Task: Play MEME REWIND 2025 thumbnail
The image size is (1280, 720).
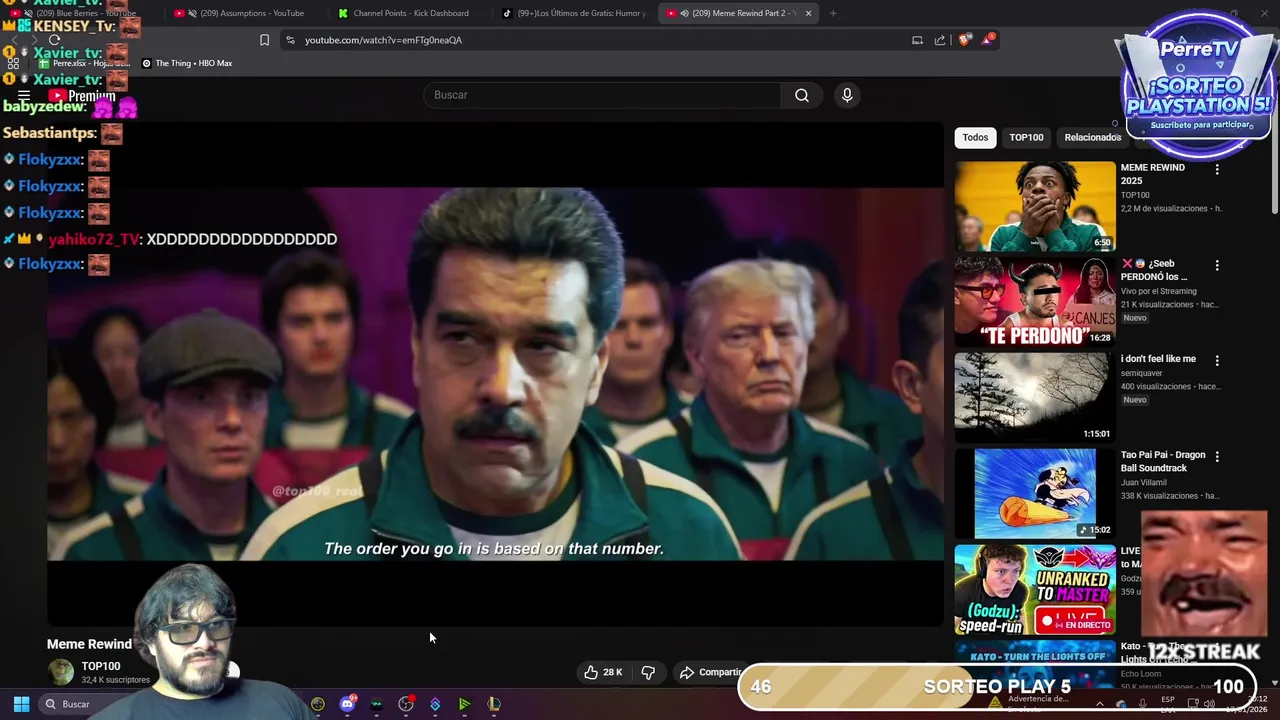Action: [x=1034, y=206]
